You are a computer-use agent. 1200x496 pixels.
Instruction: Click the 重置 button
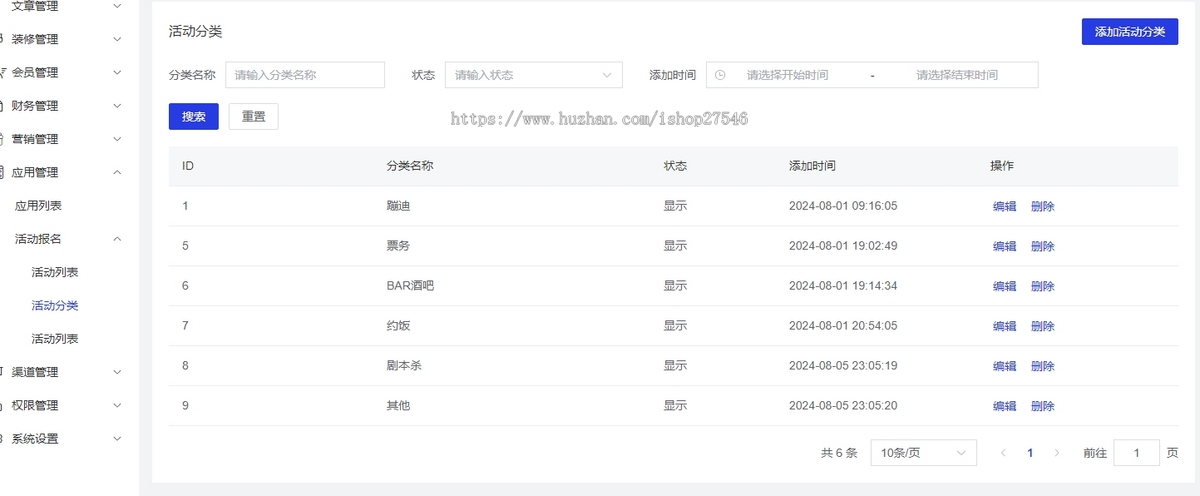[254, 116]
